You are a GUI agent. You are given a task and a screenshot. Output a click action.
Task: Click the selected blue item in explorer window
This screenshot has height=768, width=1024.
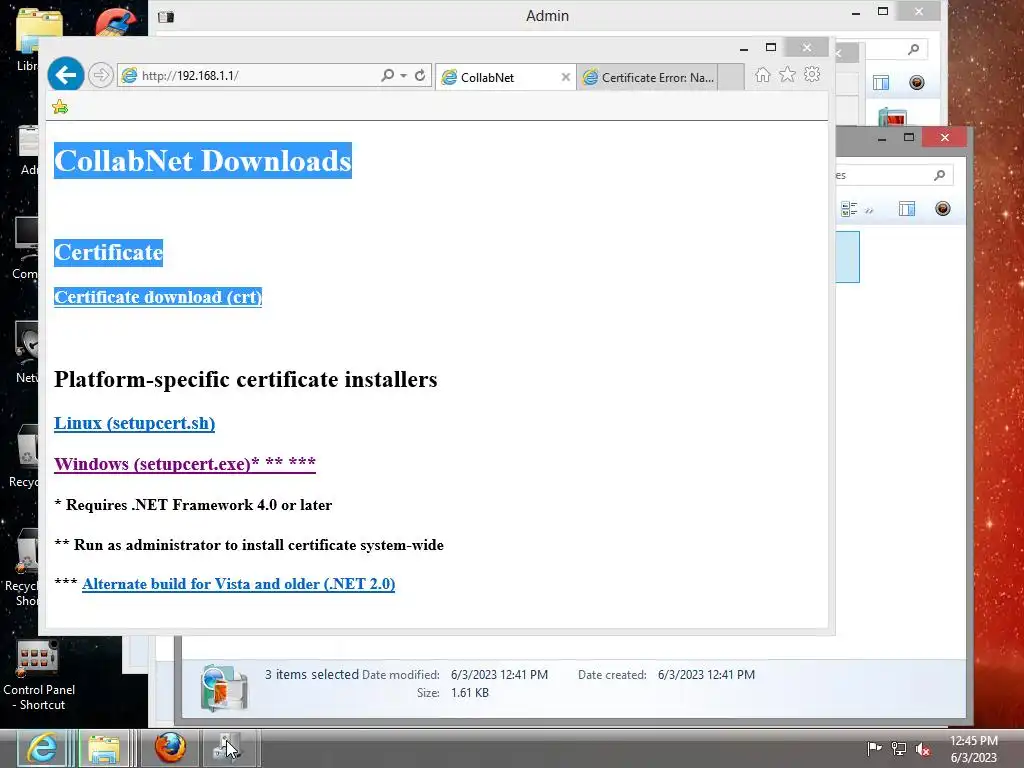coord(848,257)
